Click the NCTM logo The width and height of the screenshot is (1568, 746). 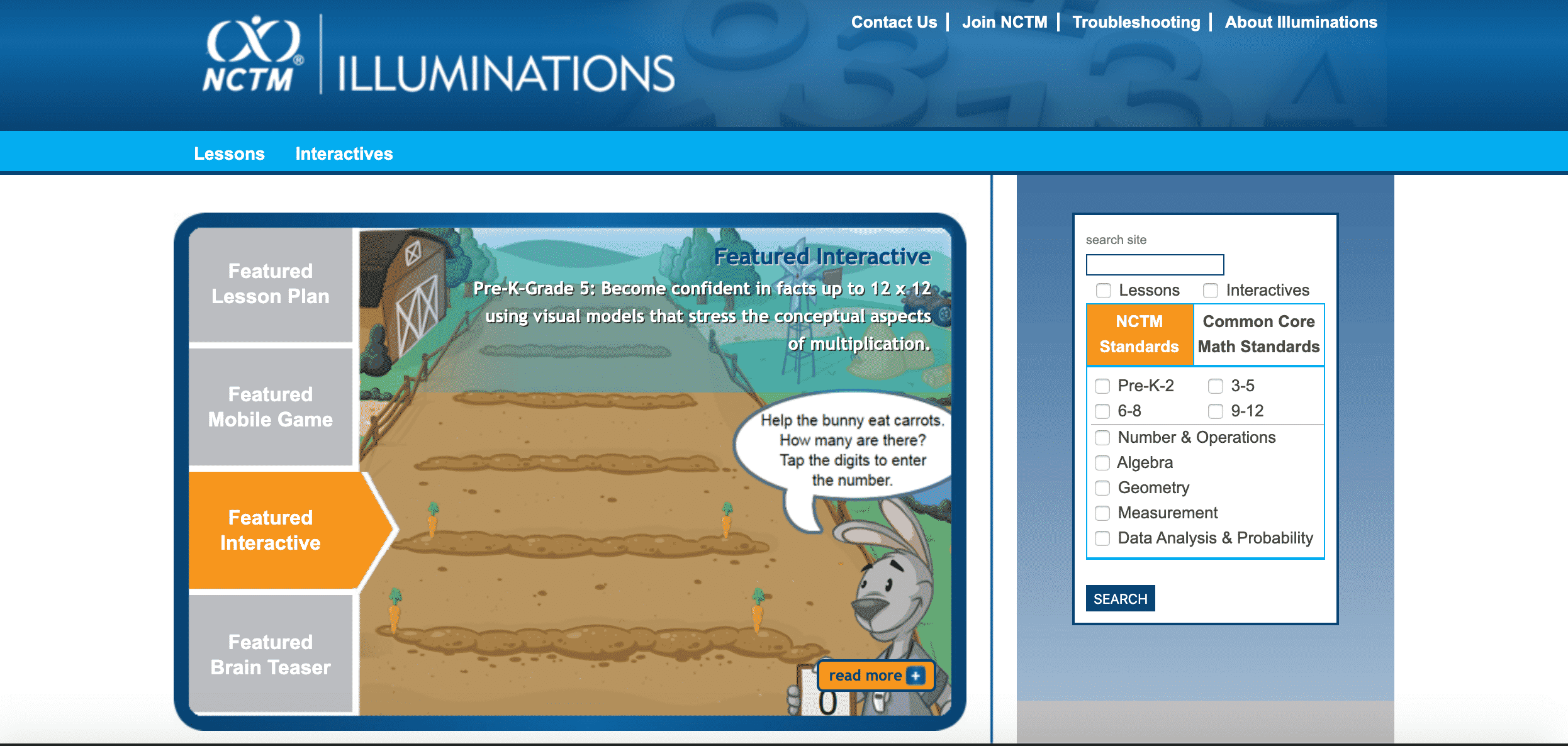(x=253, y=55)
